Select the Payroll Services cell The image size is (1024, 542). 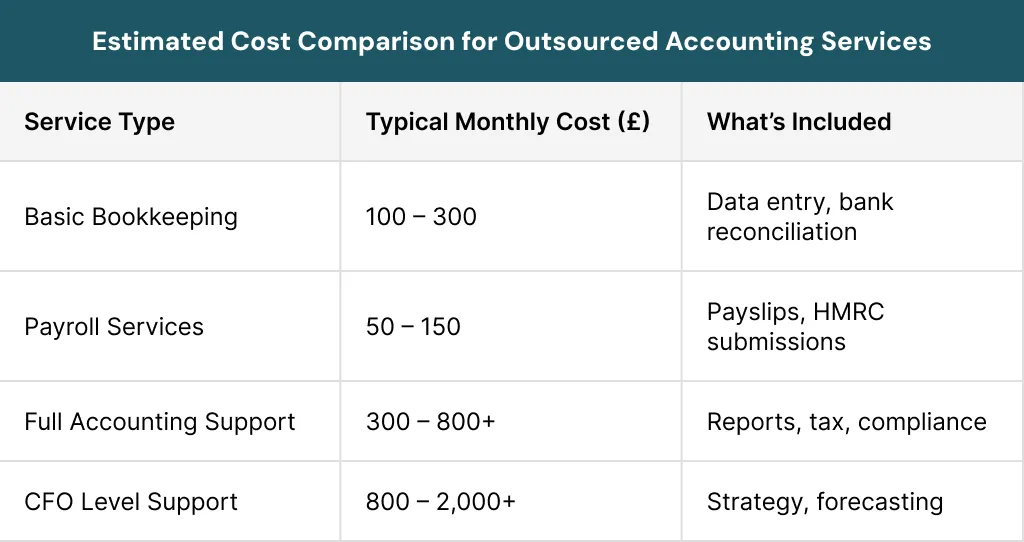(x=114, y=327)
